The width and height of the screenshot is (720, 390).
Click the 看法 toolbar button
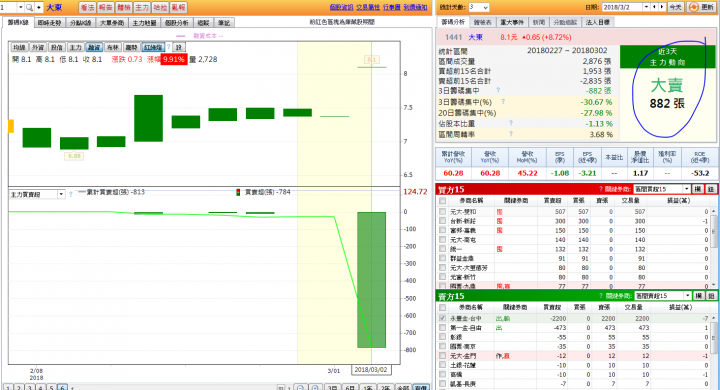coord(87,7)
